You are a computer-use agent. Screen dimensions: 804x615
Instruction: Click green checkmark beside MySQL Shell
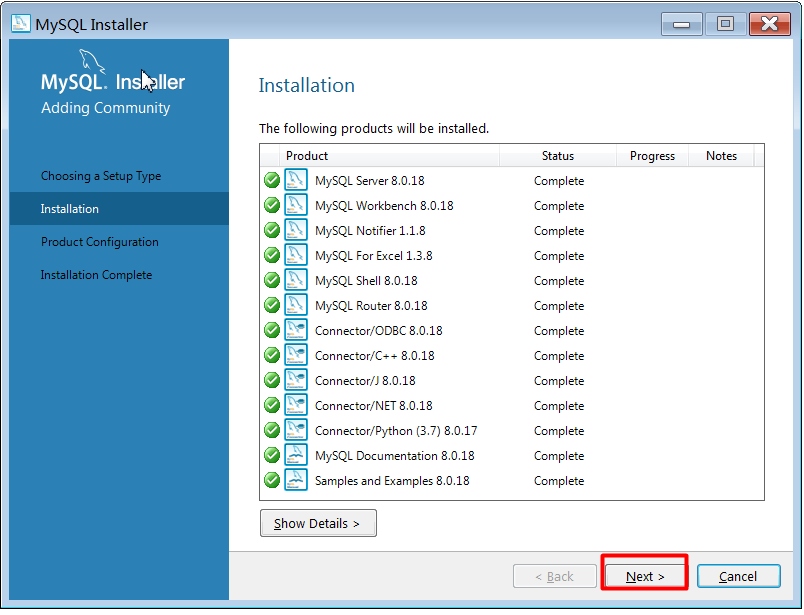pyautogui.click(x=272, y=281)
